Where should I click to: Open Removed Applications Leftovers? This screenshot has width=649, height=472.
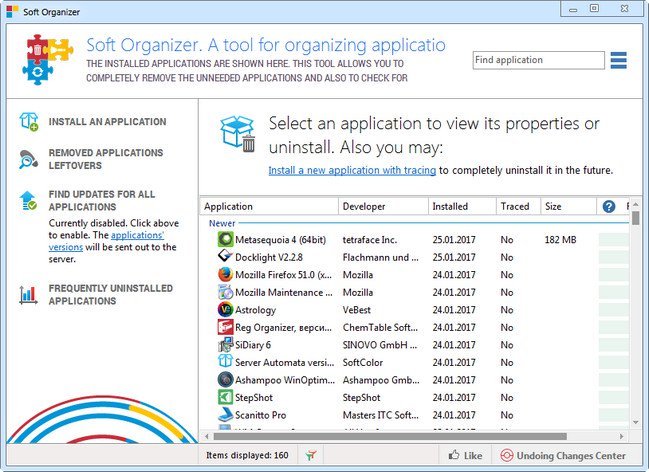[x=106, y=159]
